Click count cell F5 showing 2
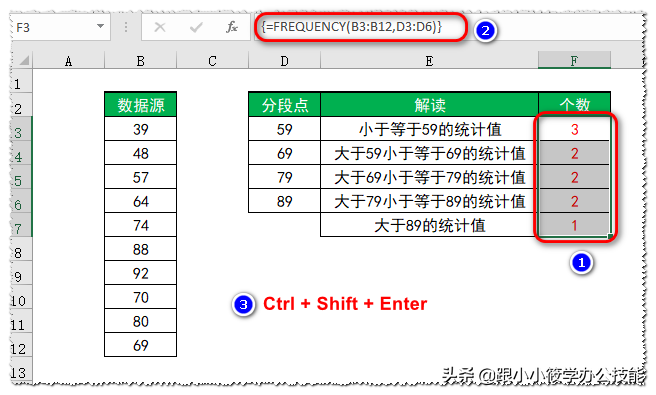The width and height of the screenshot is (656, 395). [x=574, y=177]
